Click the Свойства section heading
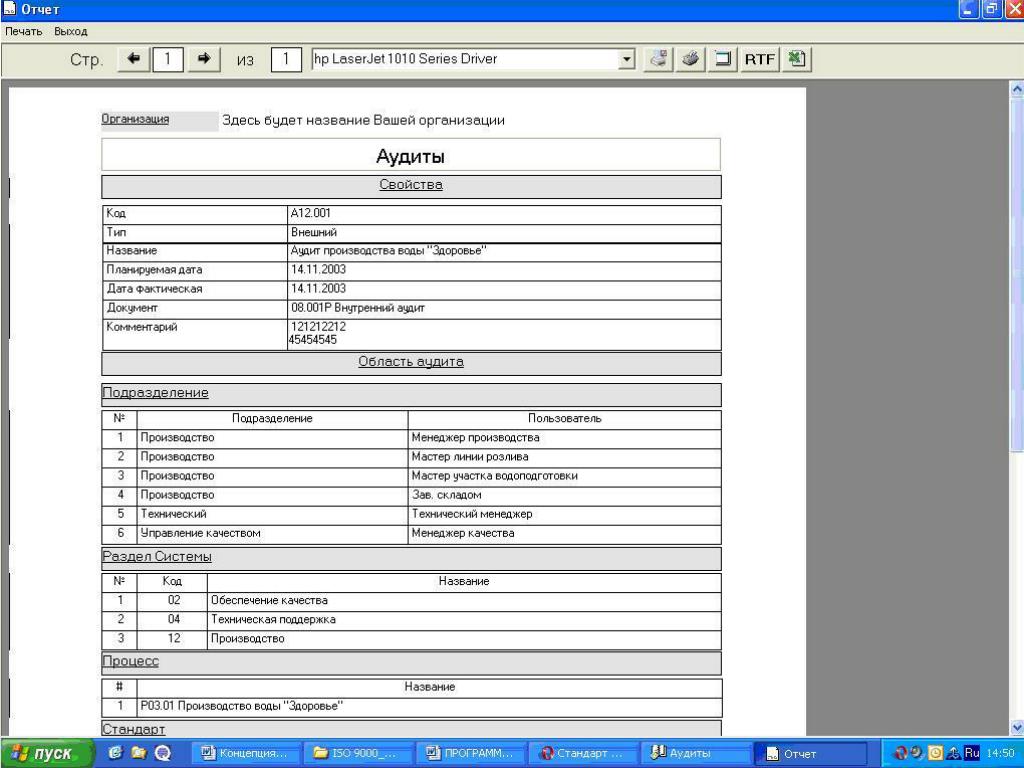 coord(411,185)
